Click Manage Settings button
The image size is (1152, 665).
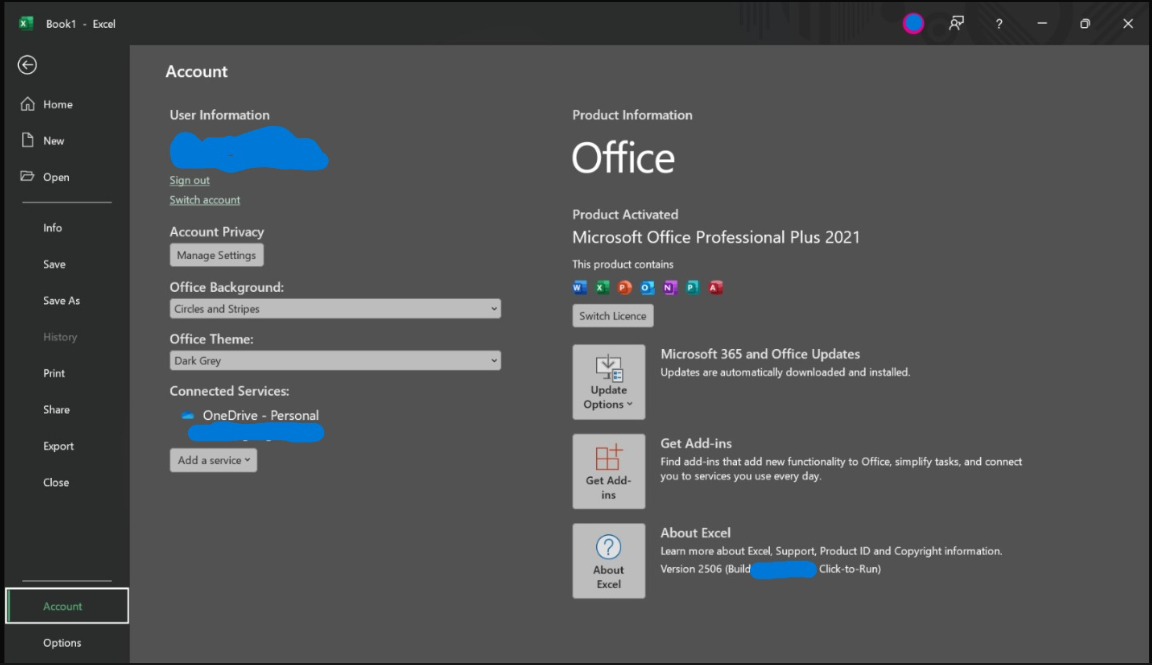[x=217, y=255]
